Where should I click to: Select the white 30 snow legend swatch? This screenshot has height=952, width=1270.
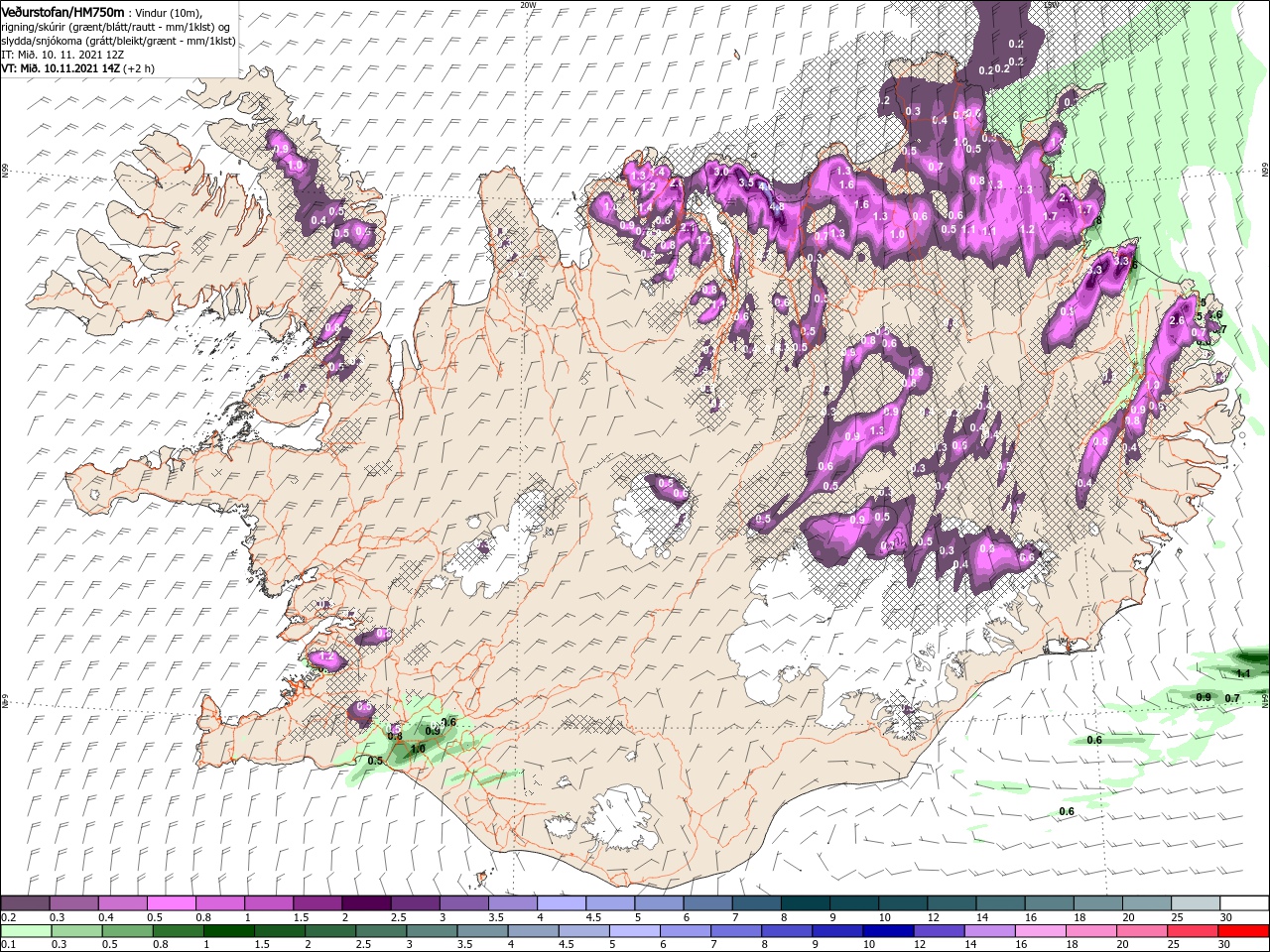coord(1243,903)
